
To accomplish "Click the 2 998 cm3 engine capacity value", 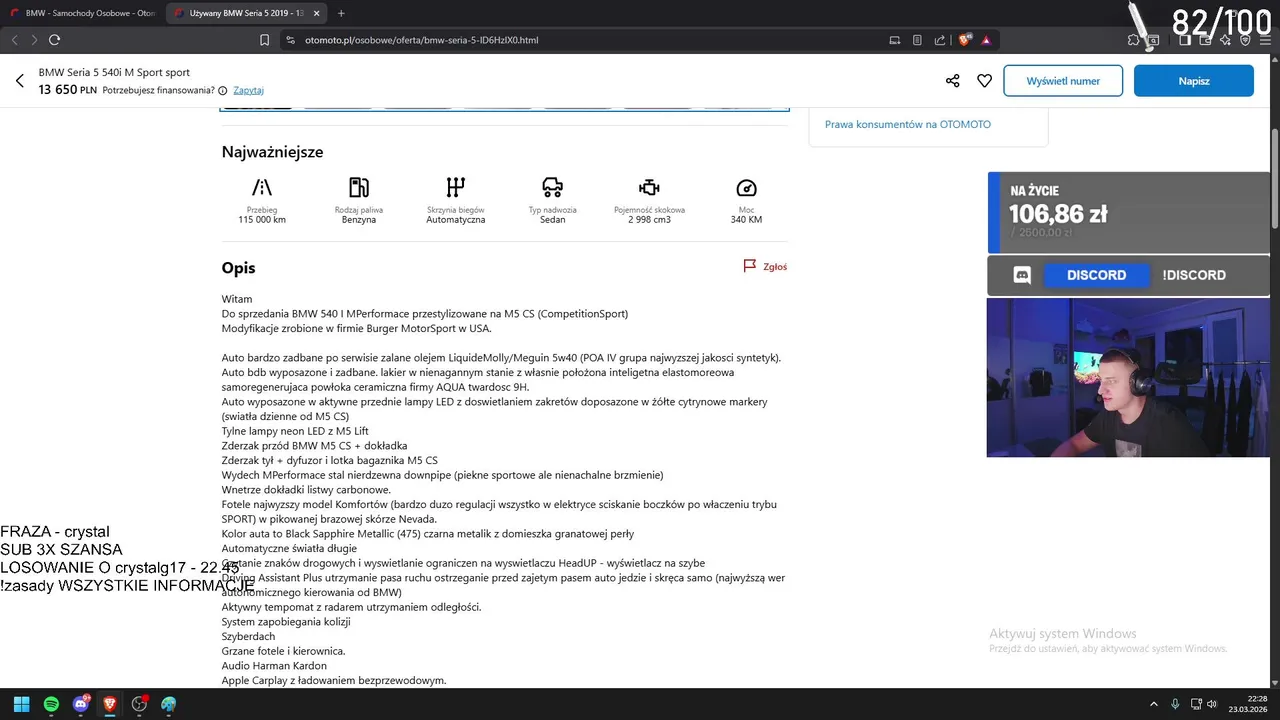I will coord(650,220).
